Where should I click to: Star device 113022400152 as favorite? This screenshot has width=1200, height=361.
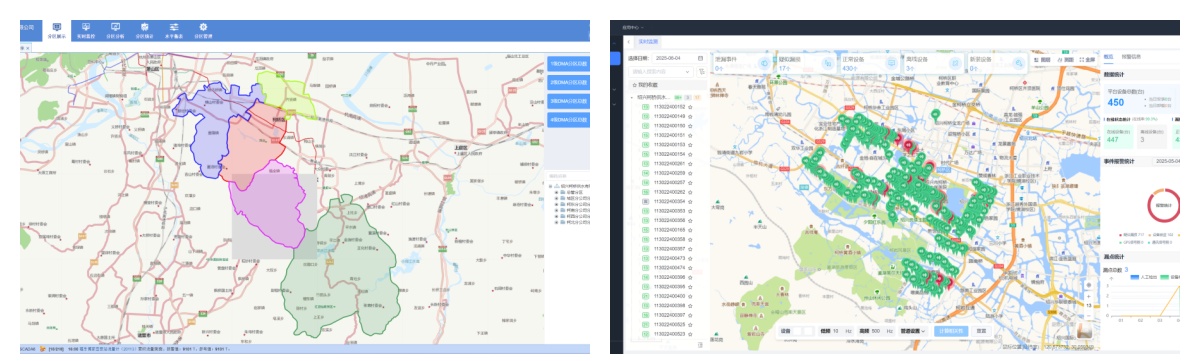(x=690, y=106)
